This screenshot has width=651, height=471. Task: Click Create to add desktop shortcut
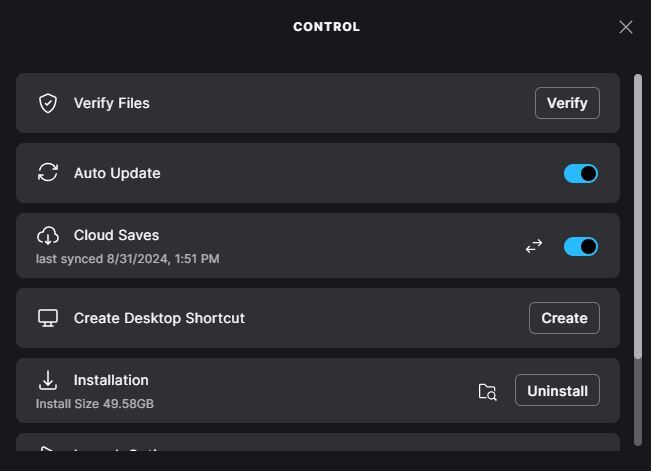click(x=564, y=318)
